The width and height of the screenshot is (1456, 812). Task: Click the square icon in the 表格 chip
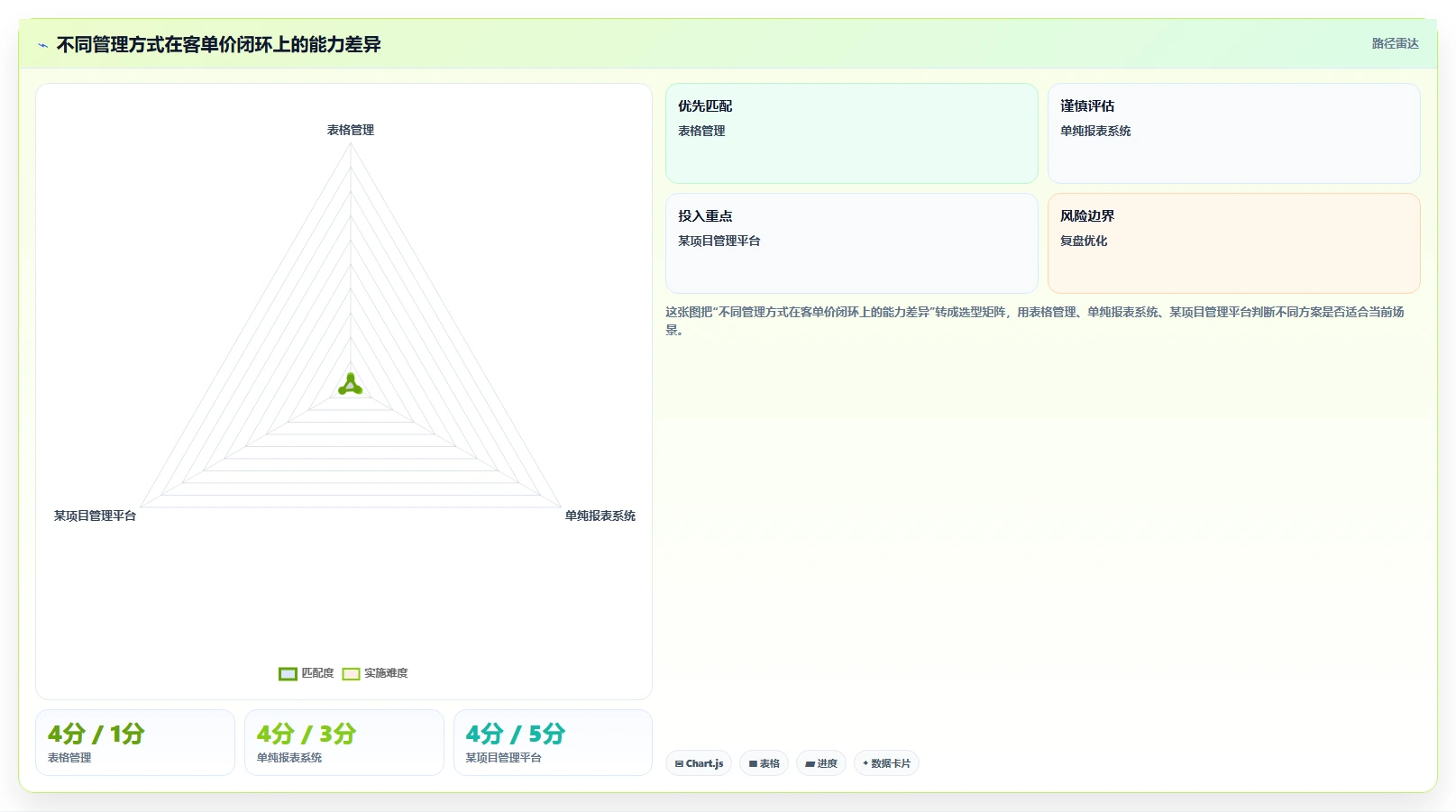tap(753, 764)
